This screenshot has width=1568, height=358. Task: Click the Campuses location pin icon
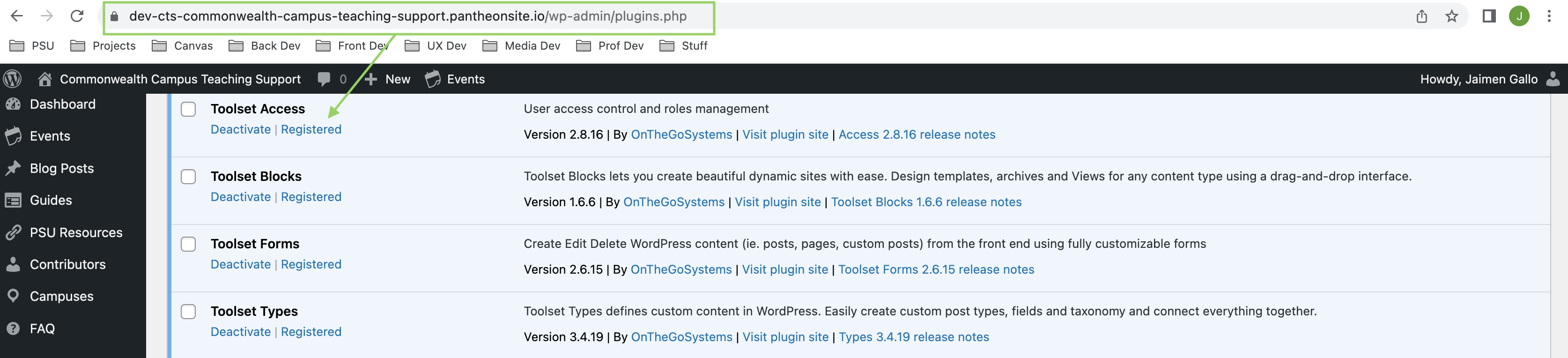(x=14, y=297)
